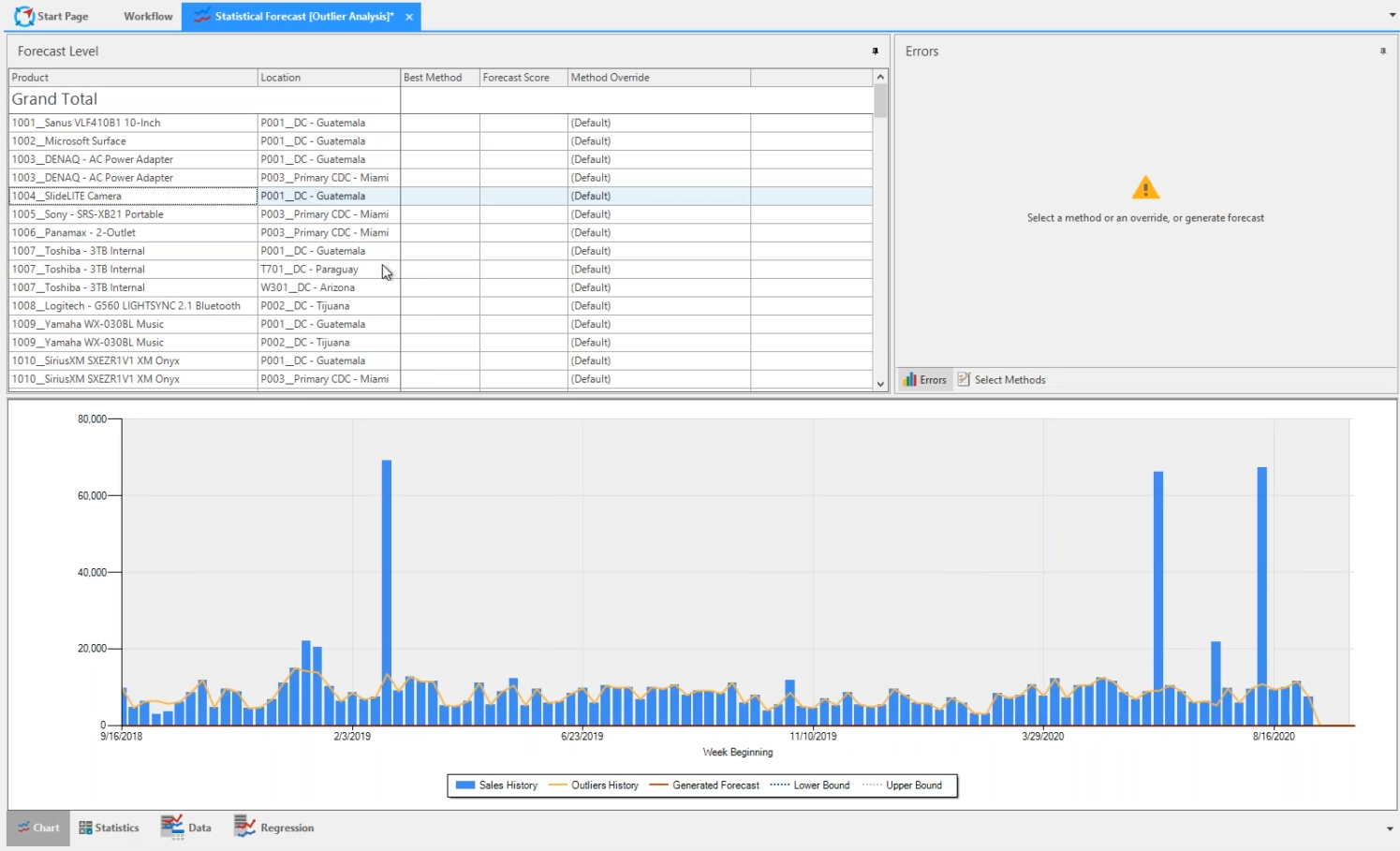The height and width of the screenshot is (851, 1400).
Task: Select the 1008__Logitech G560 LIGHTSYNC row
Action: [440, 306]
